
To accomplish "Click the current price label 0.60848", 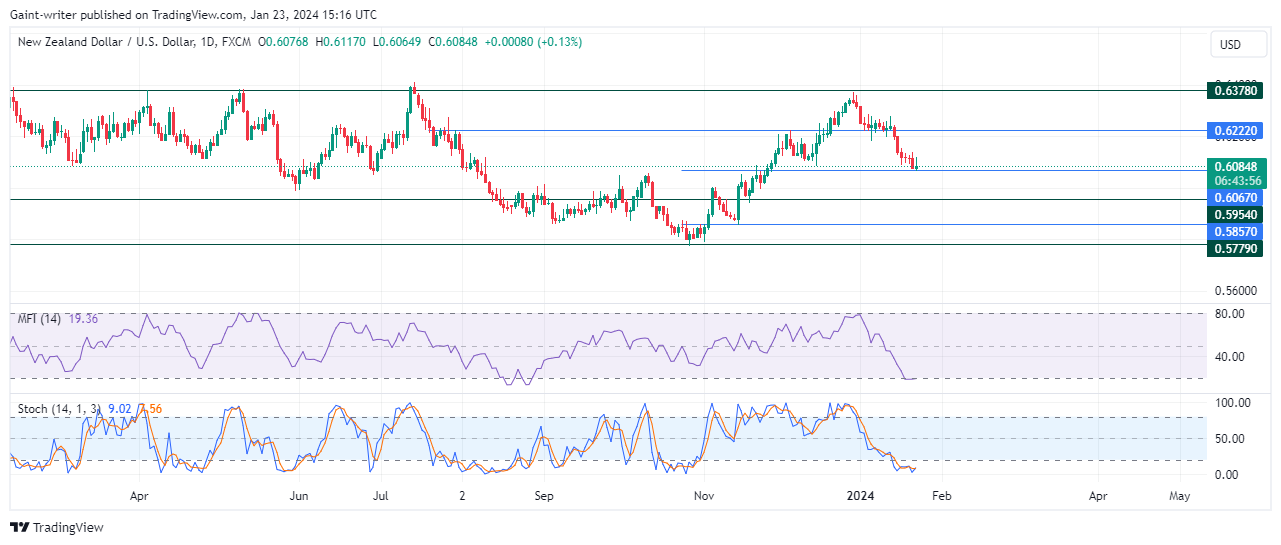I will (1238, 166).
